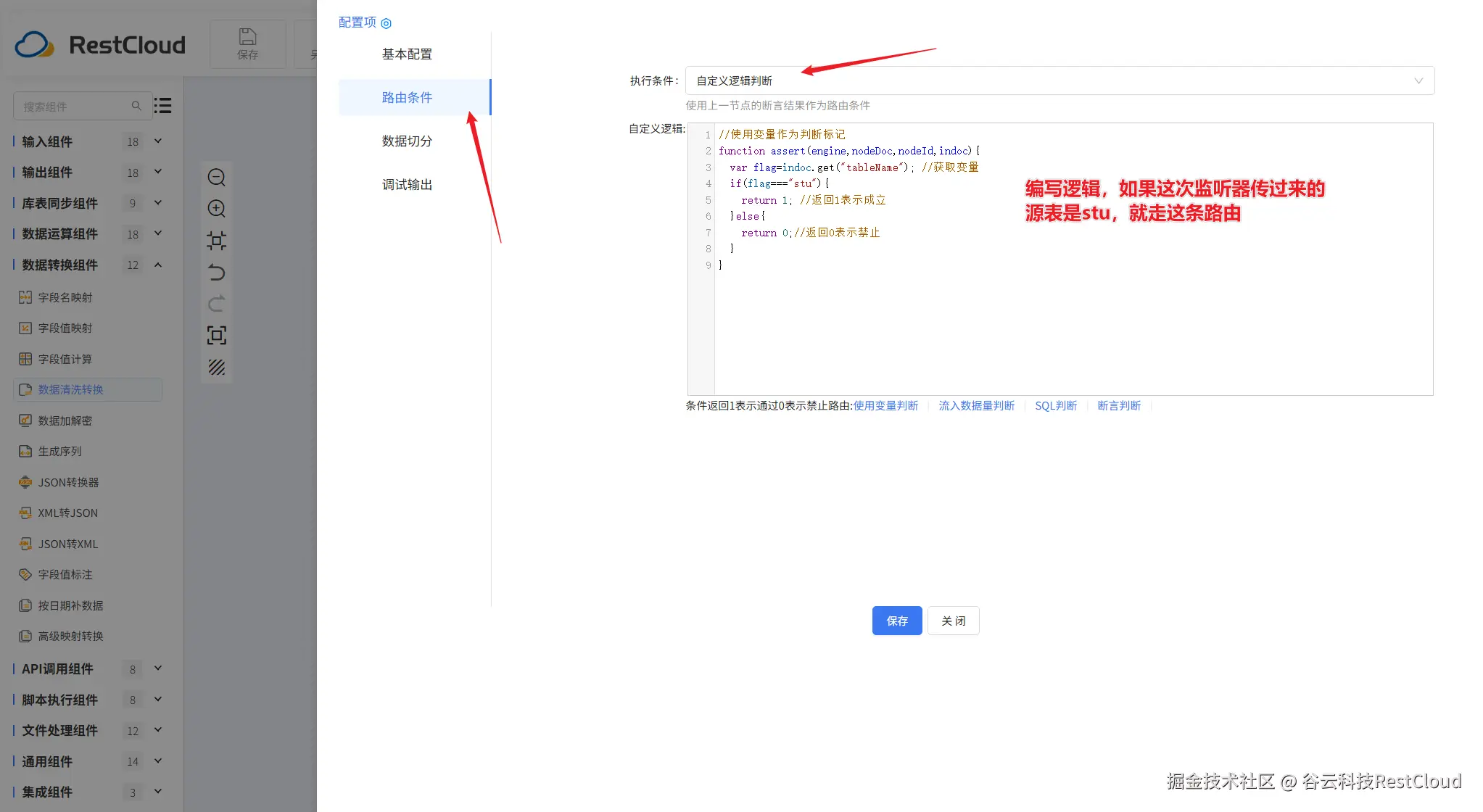Click the 按日期补数据 component icon
This screenshot has width=1483, height=812.
[25, 605]
